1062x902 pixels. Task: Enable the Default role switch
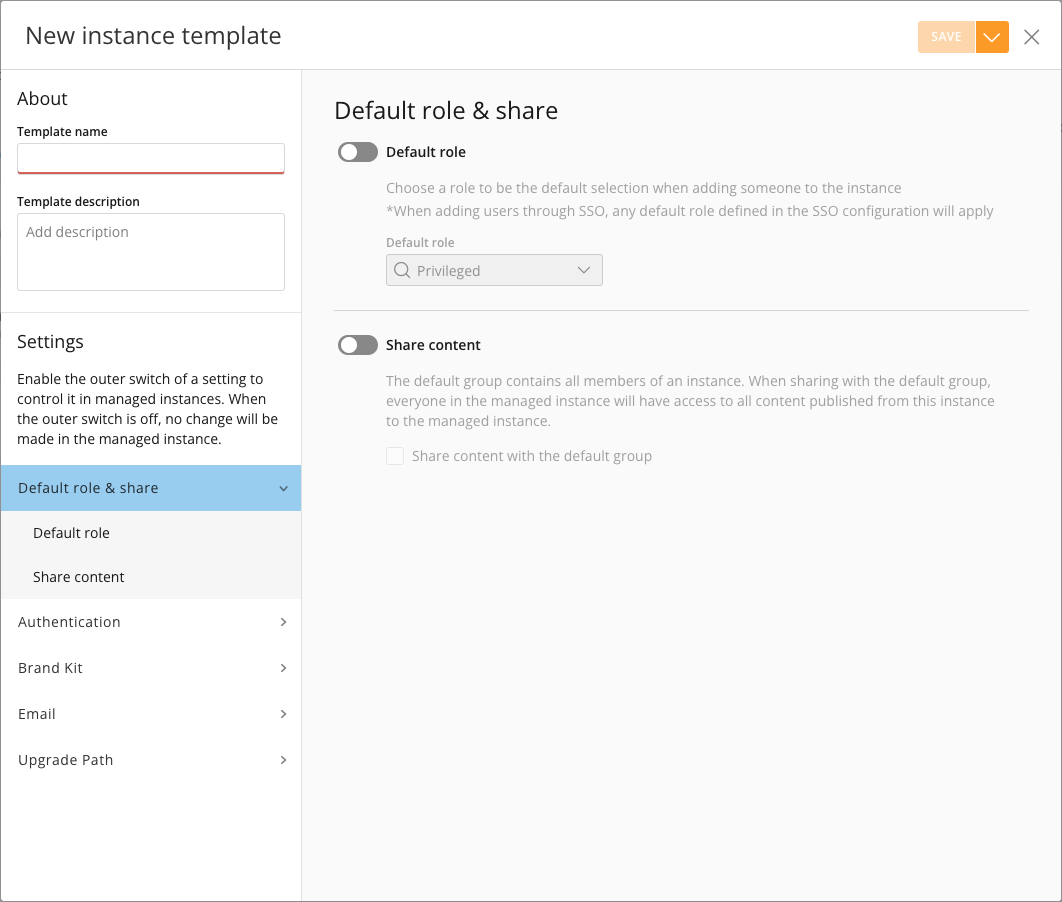click(x=358, y=152)
